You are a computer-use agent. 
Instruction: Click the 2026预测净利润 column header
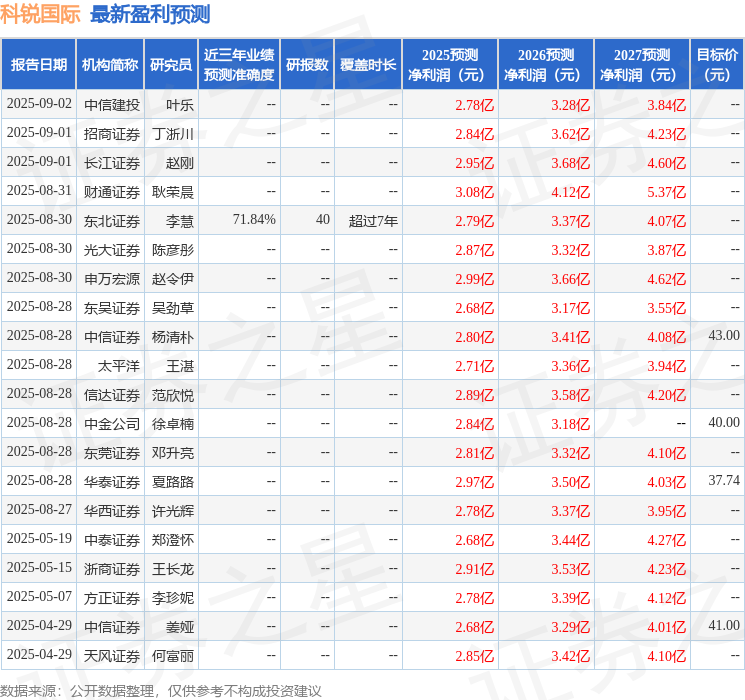[546, 65]
